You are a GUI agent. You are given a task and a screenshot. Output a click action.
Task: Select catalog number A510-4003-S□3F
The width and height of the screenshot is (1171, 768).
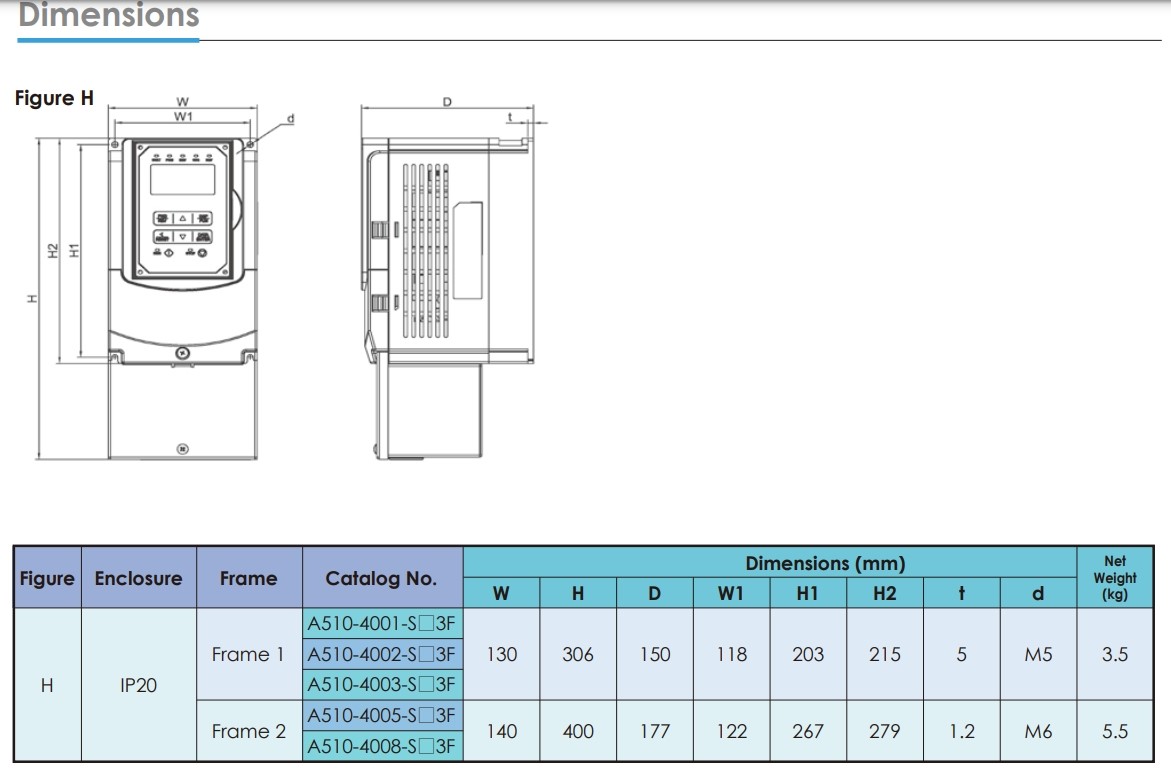coord(382,684)
